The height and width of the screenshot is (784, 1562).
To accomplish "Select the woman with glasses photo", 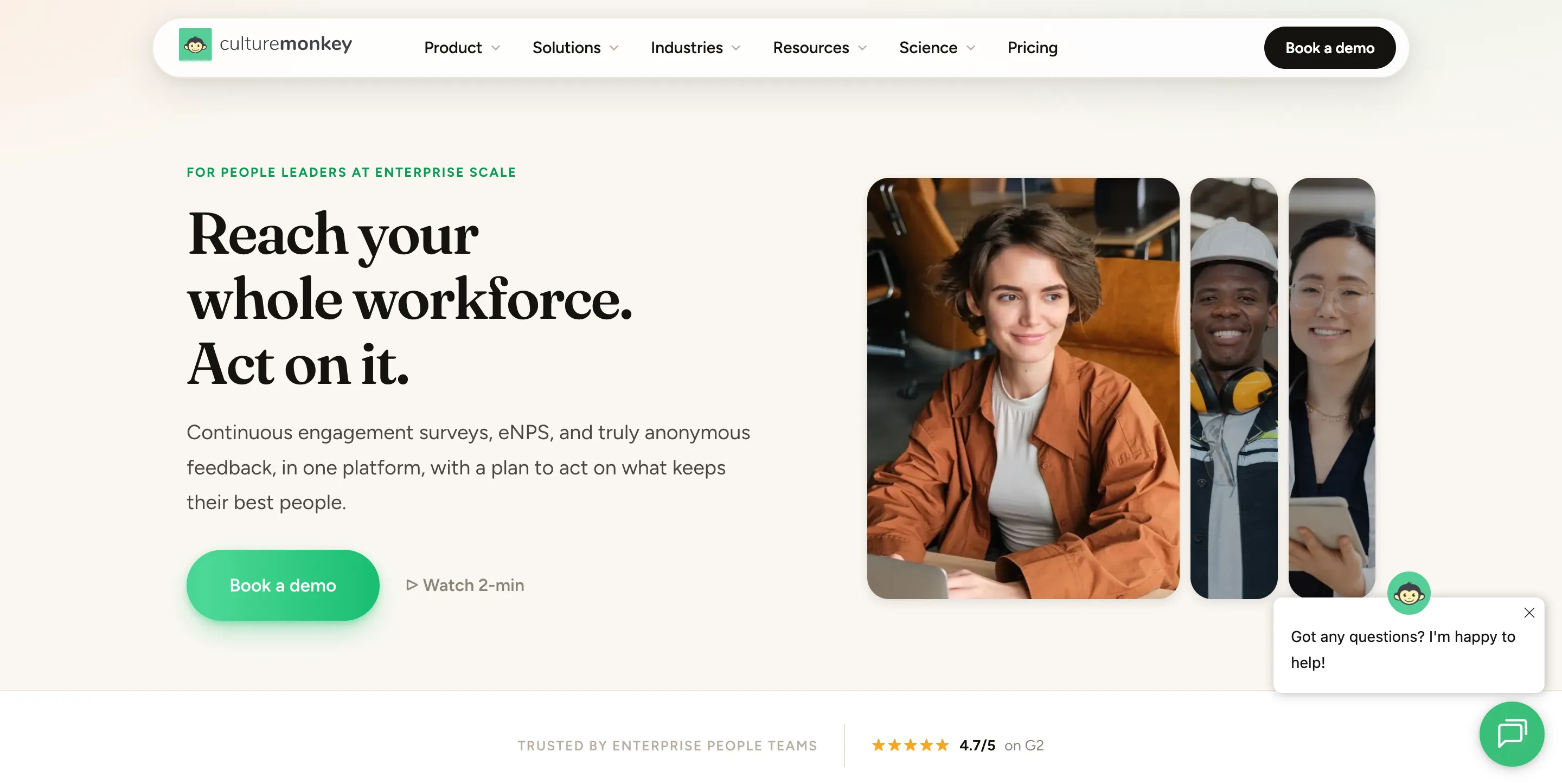I will tap(1331, 388).
